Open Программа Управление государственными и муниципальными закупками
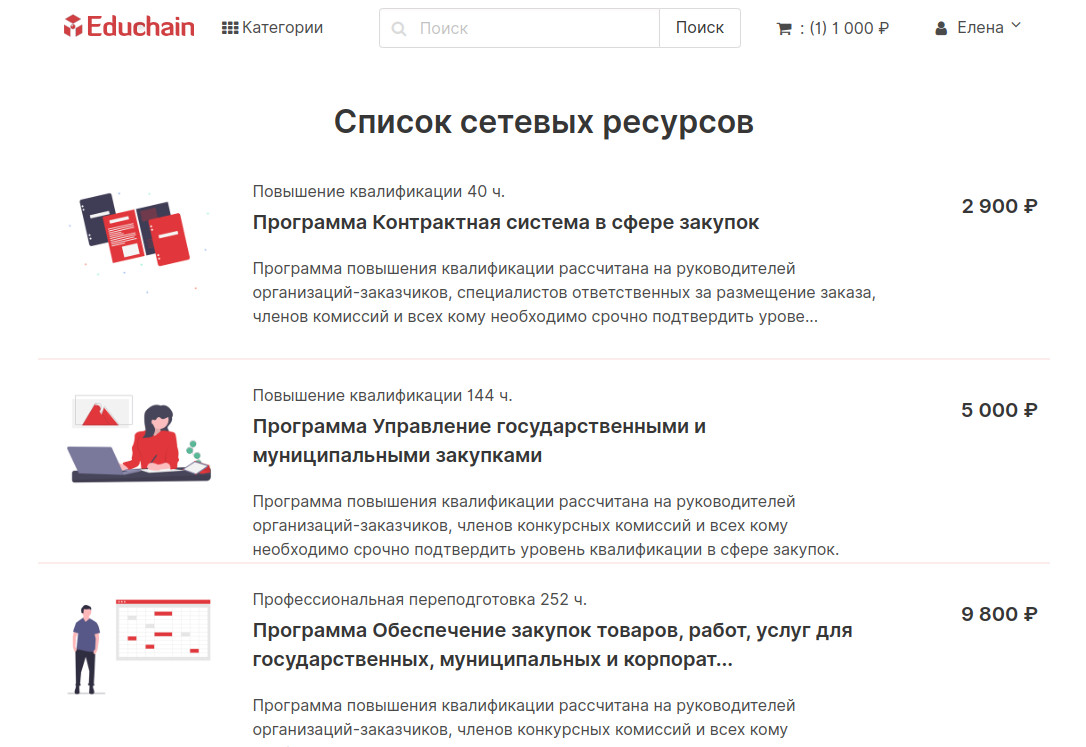1086x747 pixels. pos(479,441)
